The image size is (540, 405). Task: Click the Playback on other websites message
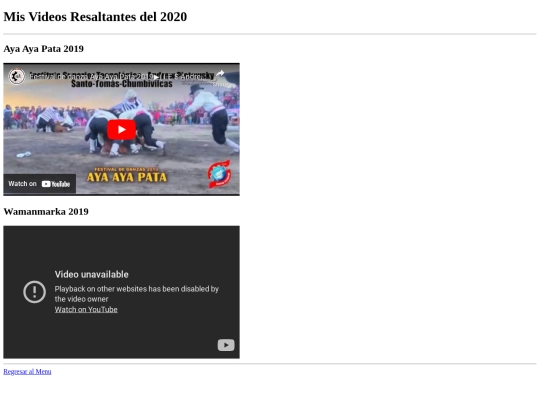(x=137, y=294)
